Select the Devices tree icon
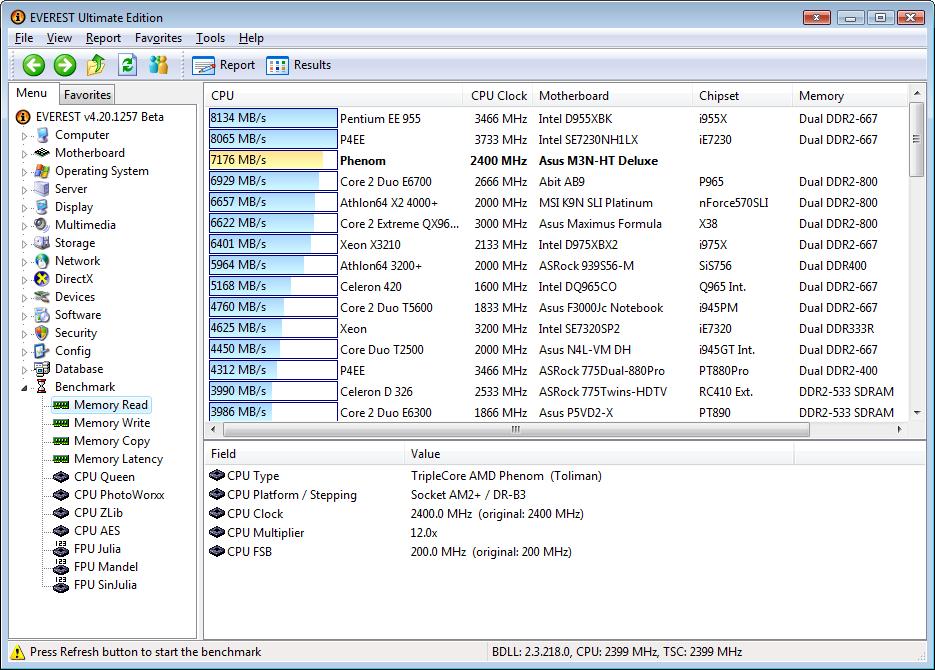Viewport: 935px width, 670px height. point(42,297)
